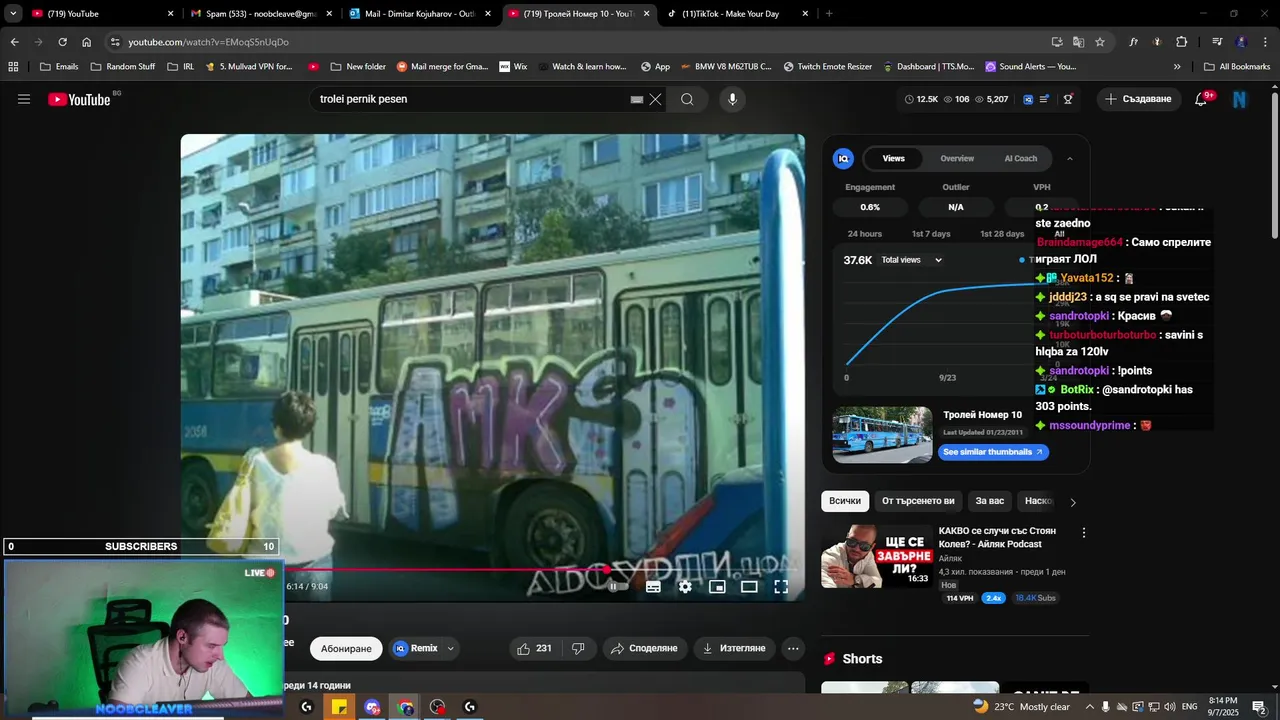1280x720 pixels.
Task: Toggle subtitles on the video player
Action: (653, 587)
